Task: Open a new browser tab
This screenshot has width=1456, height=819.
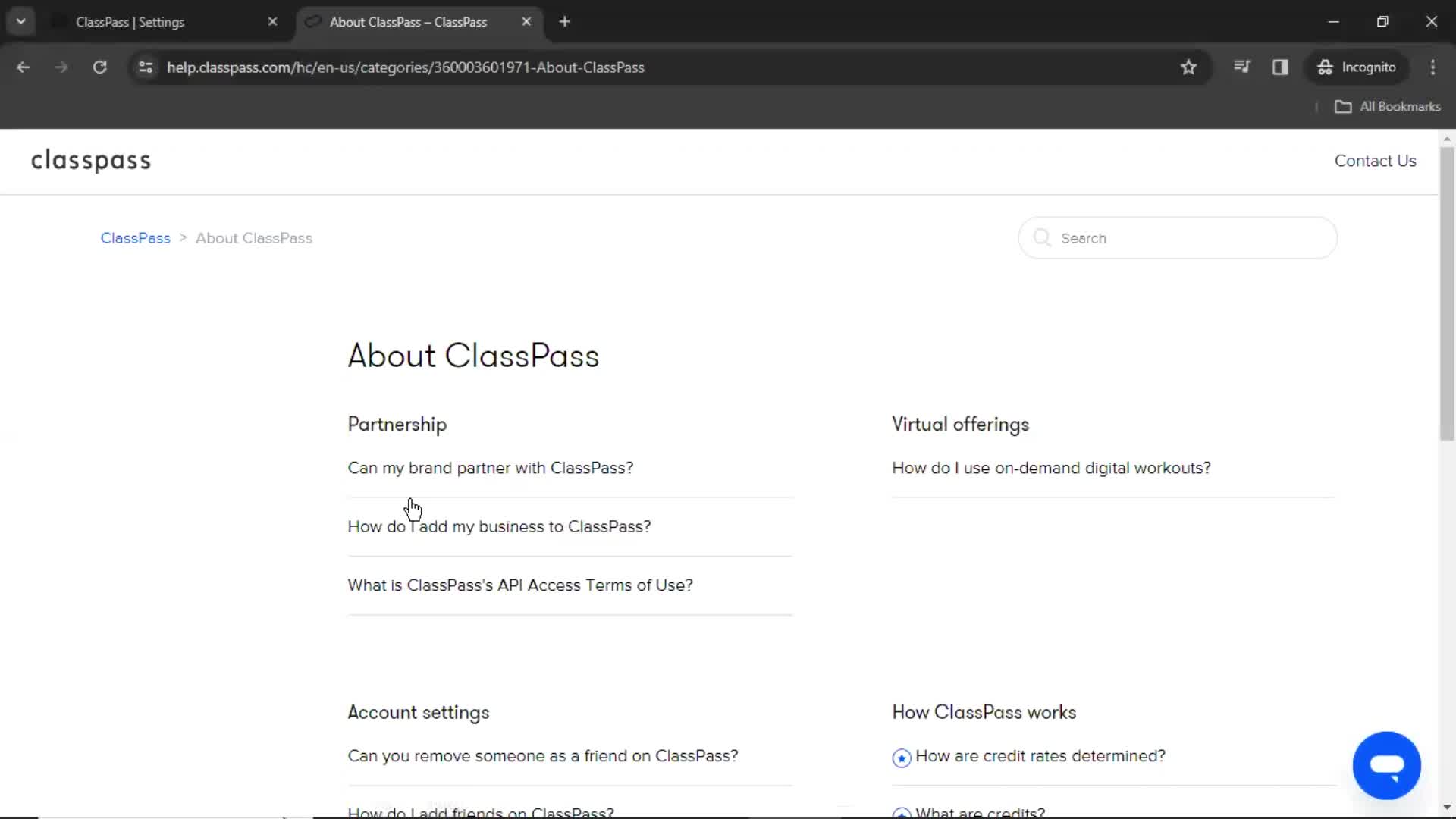Action: tap(564, 21)
